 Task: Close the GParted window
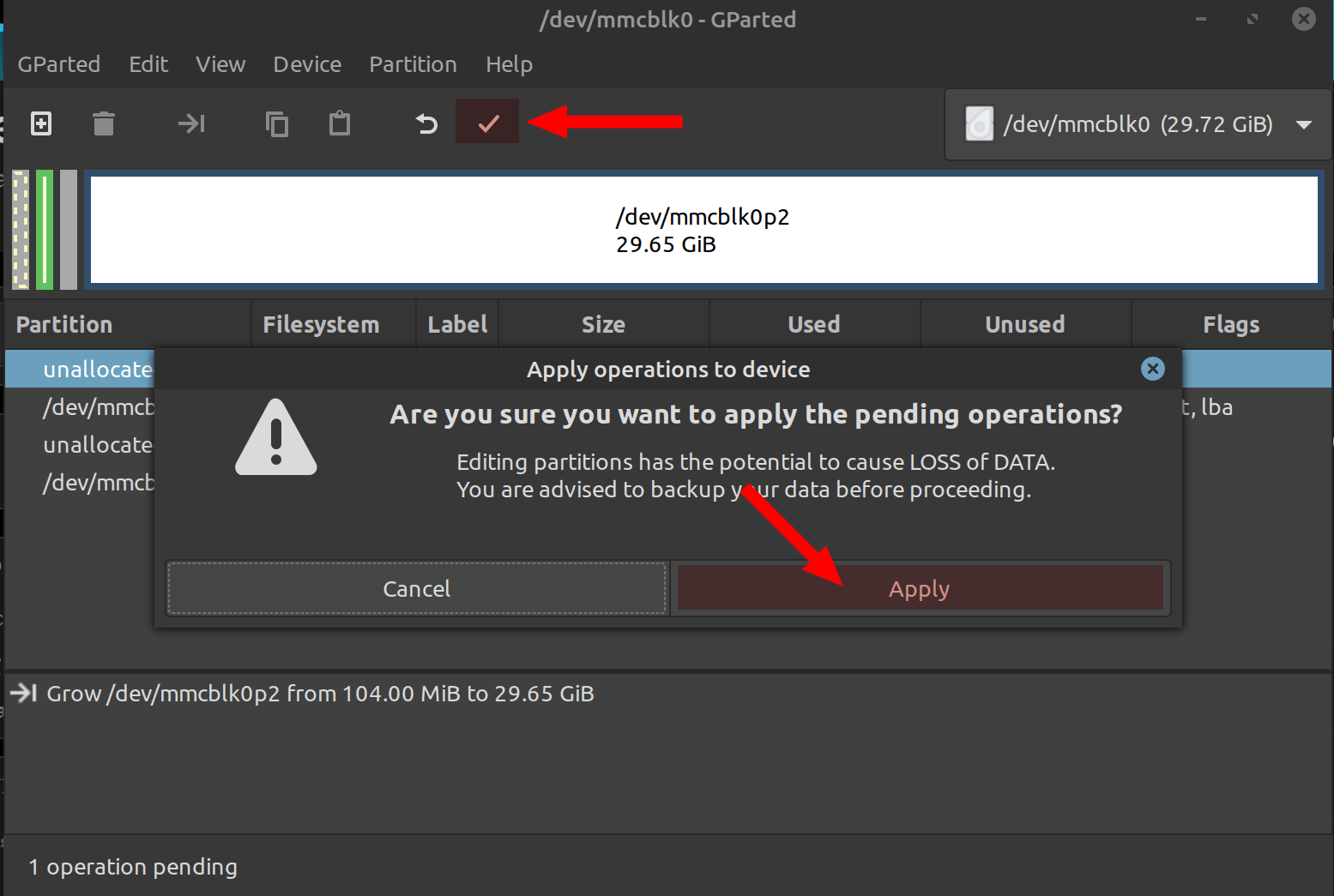1304,19
